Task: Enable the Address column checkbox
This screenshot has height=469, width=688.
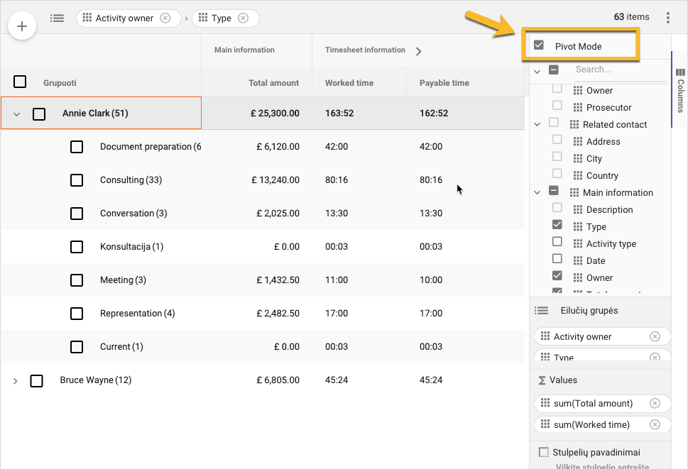Action: 557,140
